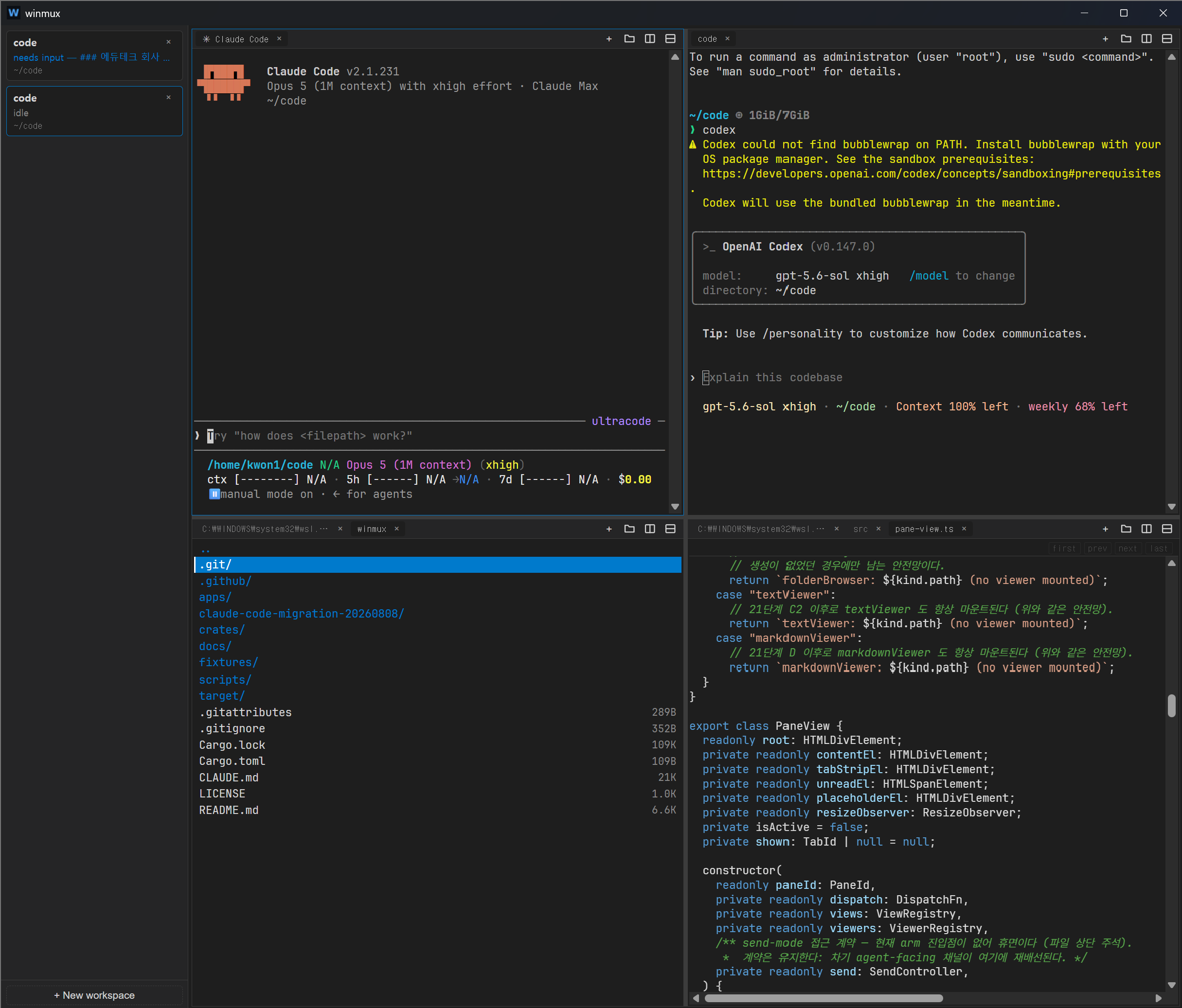Select the Cargo.toml file
This screenshot has height=1008, width=1182.
tap(438, 761)
